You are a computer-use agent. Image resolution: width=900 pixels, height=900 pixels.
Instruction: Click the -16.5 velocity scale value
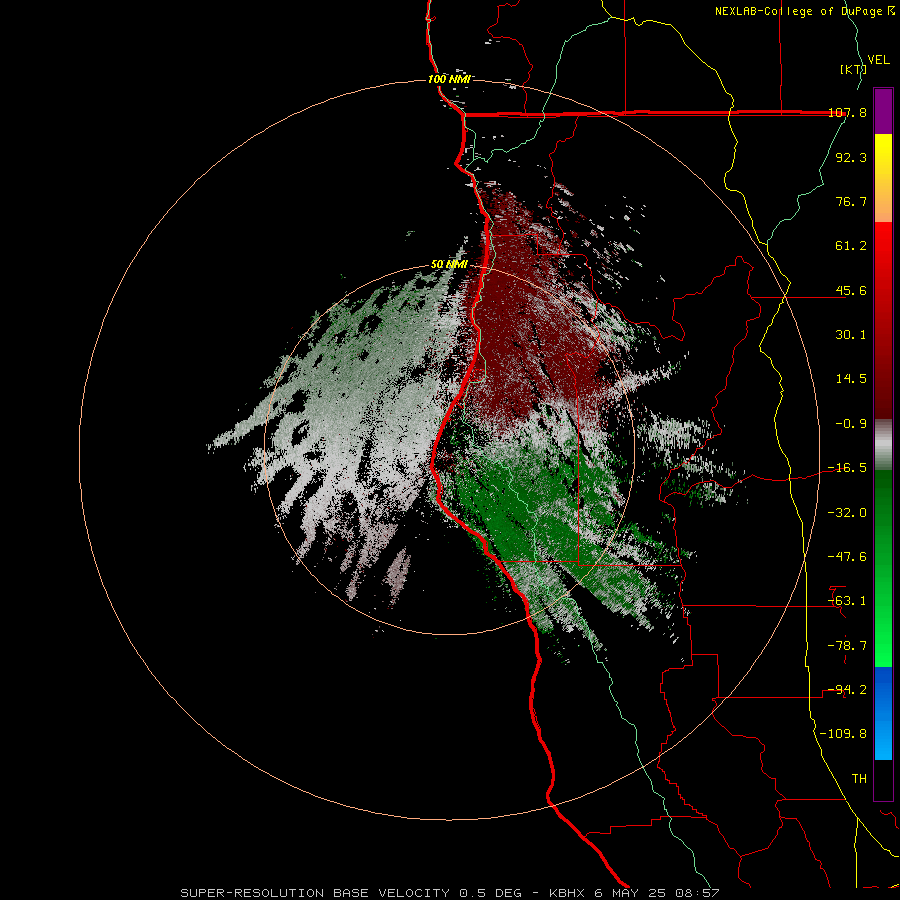(847, 468)
